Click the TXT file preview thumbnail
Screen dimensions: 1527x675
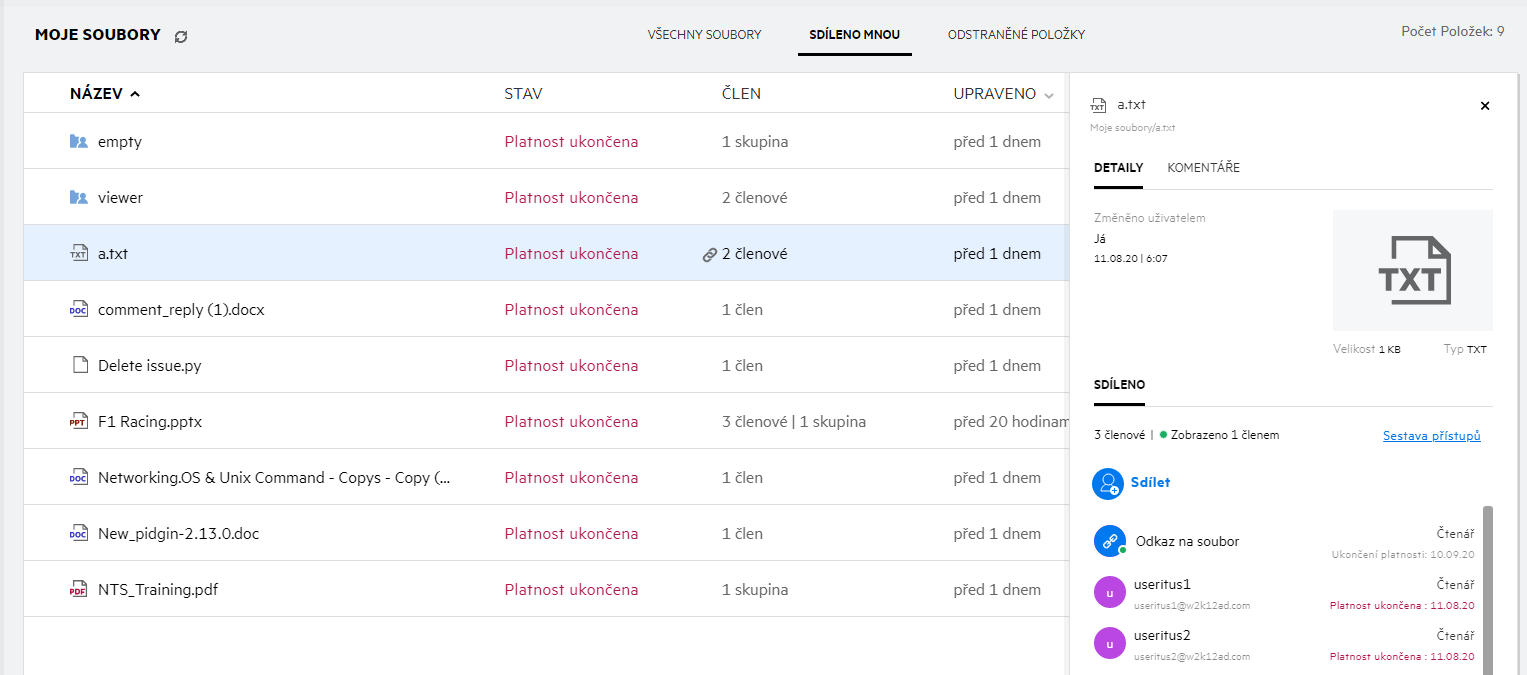1412,270
